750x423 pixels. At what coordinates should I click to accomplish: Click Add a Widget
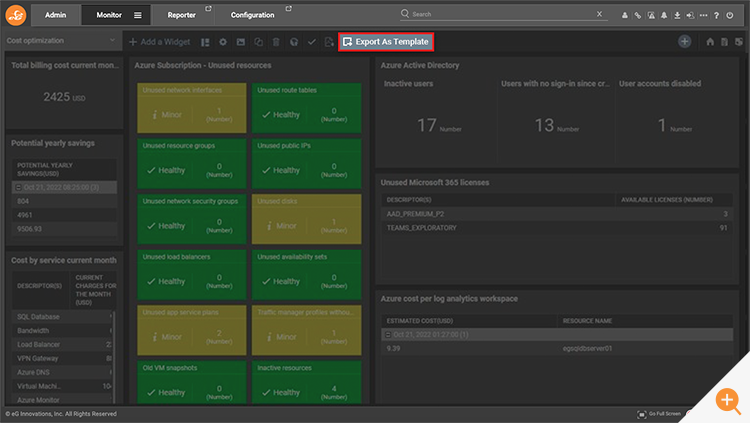(160, 42)
